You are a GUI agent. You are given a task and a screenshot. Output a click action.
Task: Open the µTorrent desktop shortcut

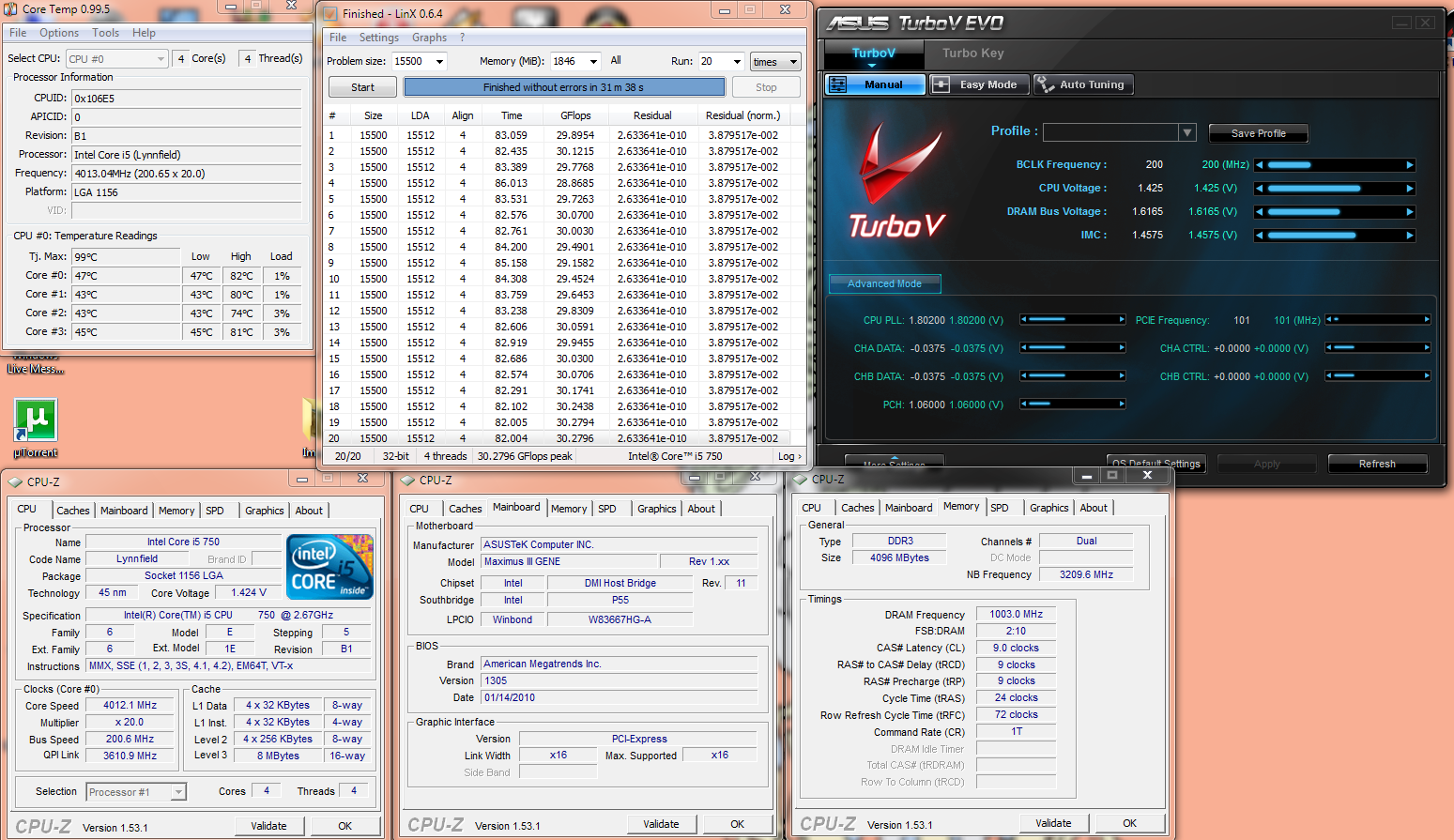point(36,420)
